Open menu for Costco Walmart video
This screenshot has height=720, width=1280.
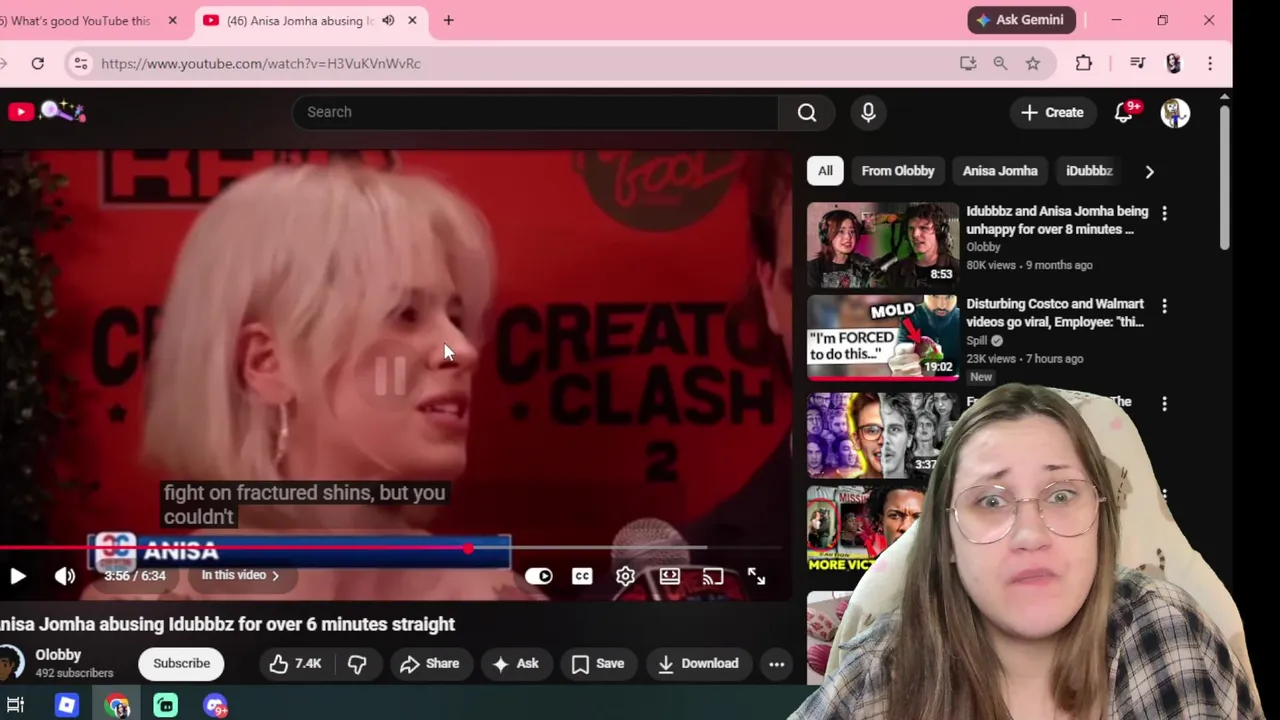tap(1164, 305)
